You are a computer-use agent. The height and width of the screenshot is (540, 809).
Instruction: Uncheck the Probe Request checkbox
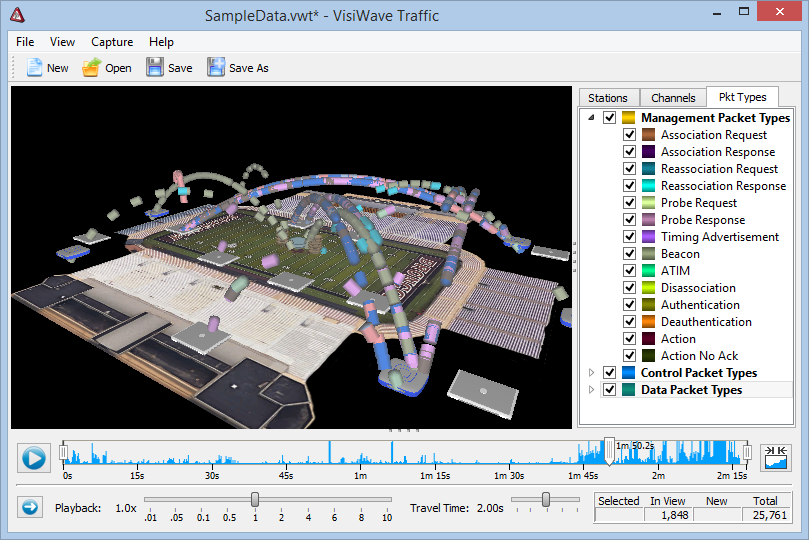(629, 203)
